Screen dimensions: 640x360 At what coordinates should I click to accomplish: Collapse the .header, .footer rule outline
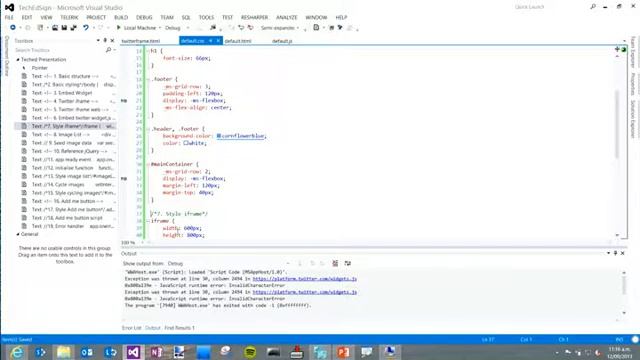coord(148,129)
